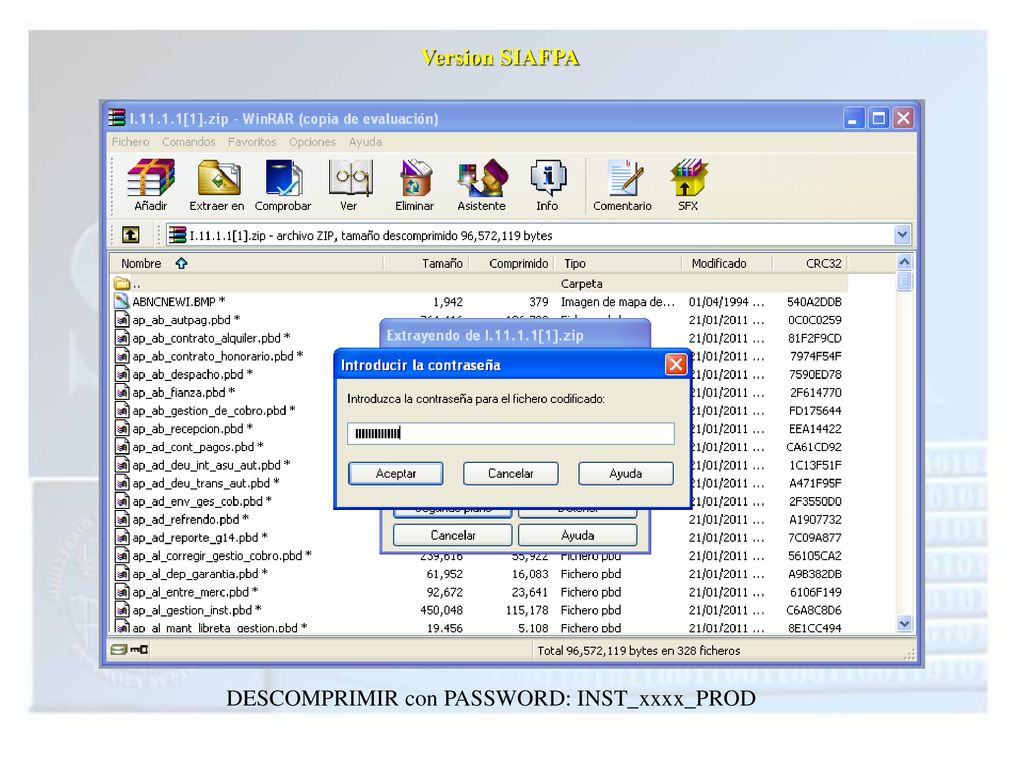This screenshot has height=768, width=1024.
Task: Sort file list by Tamaño column
Action: pos(426,263)
